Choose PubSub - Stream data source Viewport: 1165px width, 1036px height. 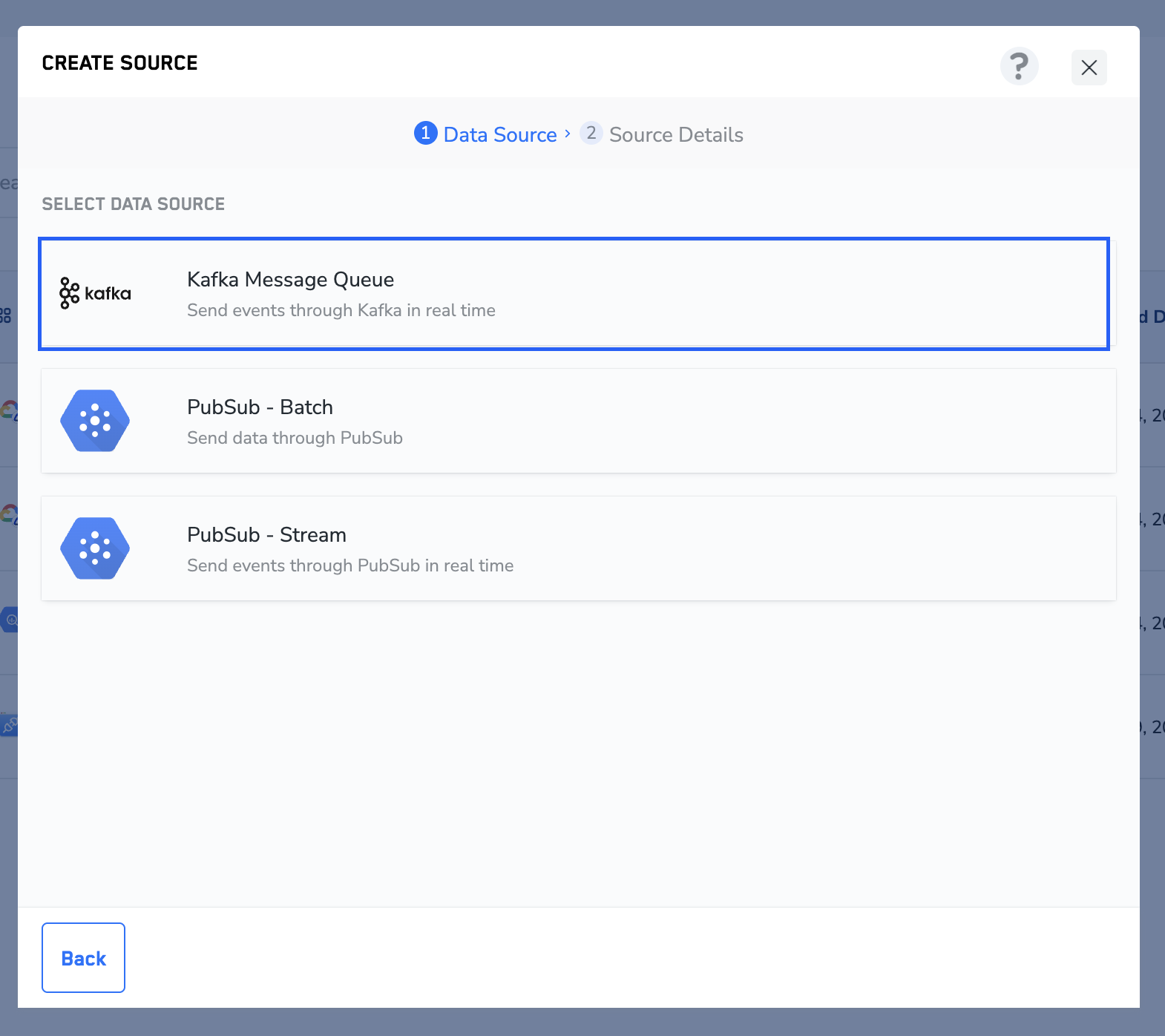coord(578,548)
